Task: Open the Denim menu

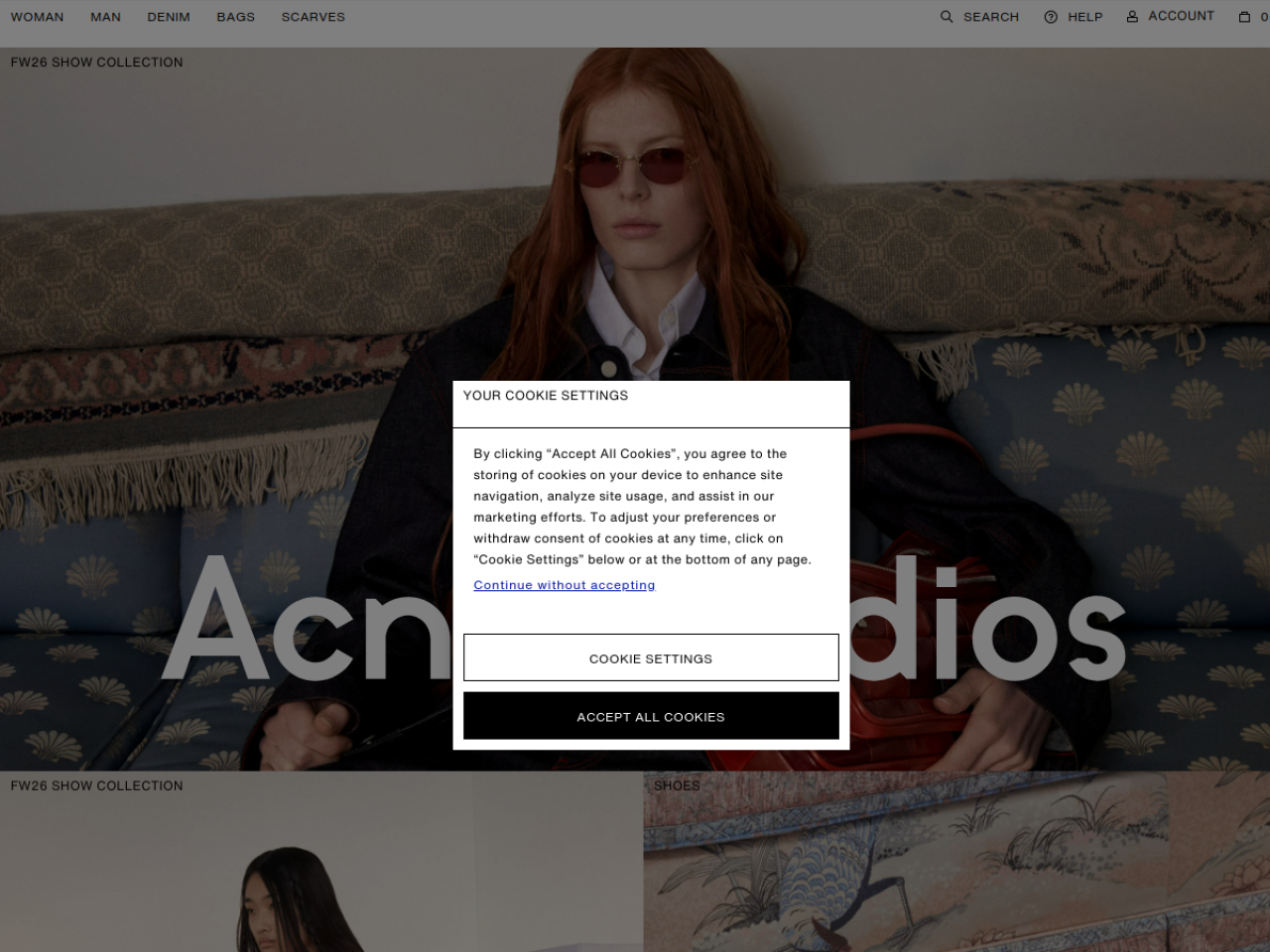Action: (169, 17)
